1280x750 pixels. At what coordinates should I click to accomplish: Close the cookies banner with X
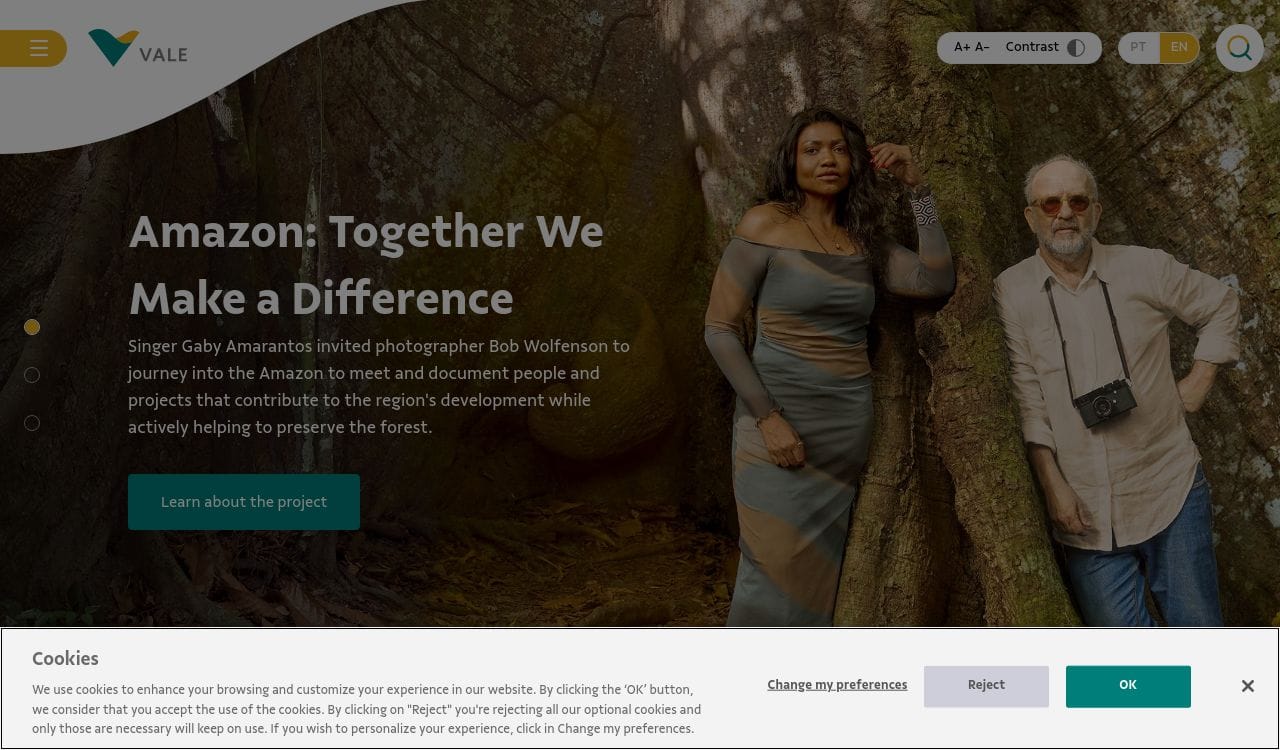click(x=1247, y=686)
